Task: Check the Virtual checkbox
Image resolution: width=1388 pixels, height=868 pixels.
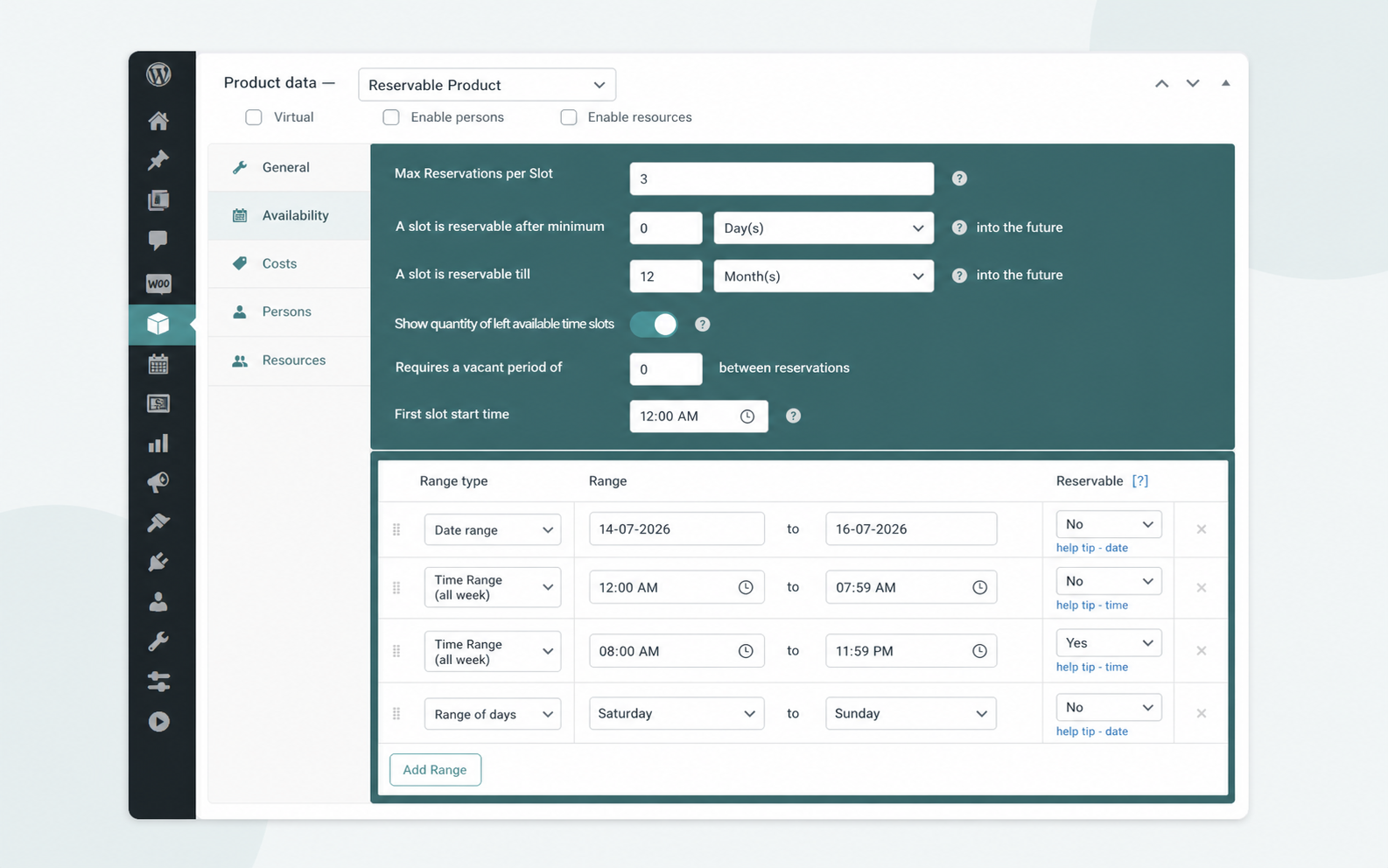Action: (x=254, y=117)
